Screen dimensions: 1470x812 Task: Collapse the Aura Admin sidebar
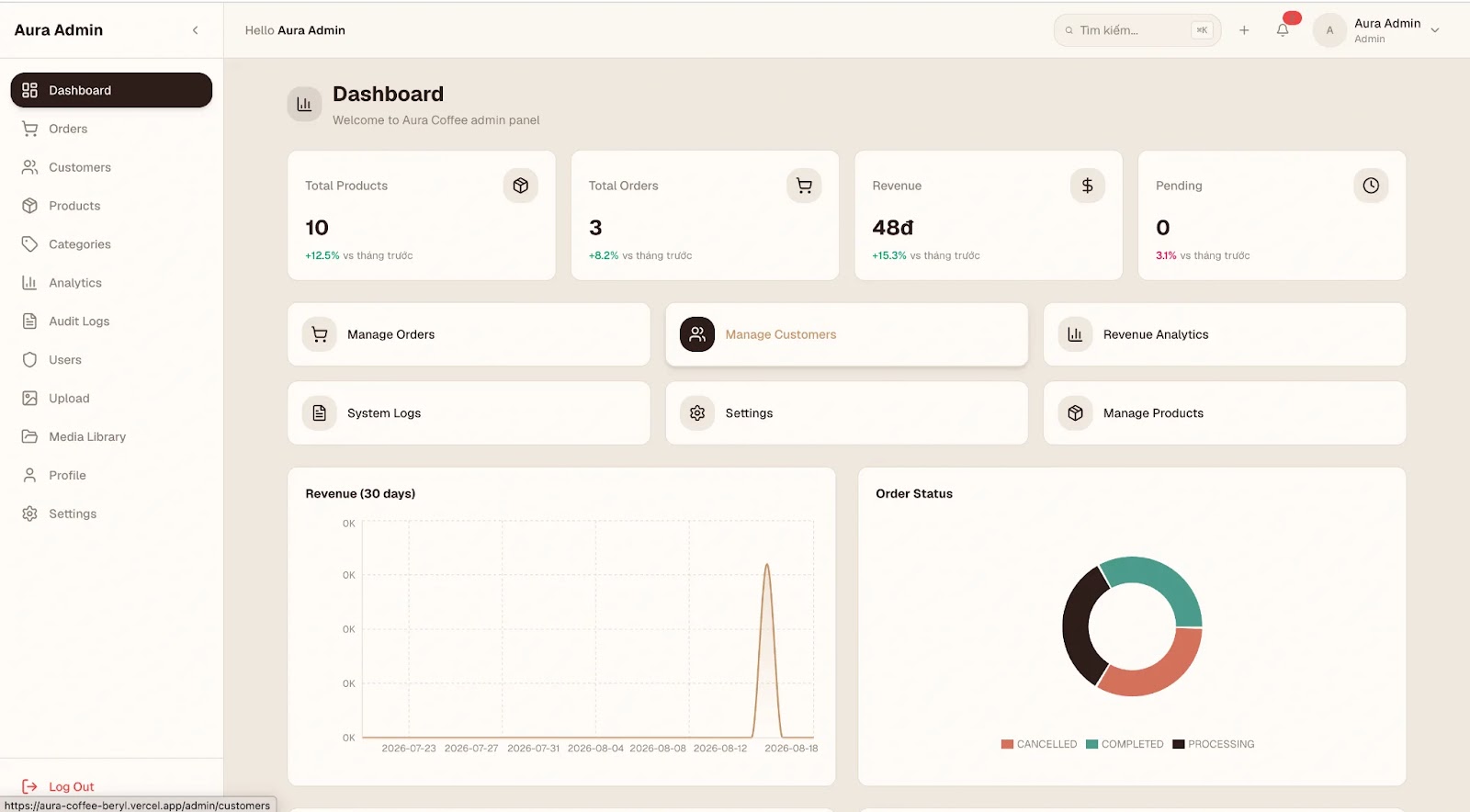[195, 30]
